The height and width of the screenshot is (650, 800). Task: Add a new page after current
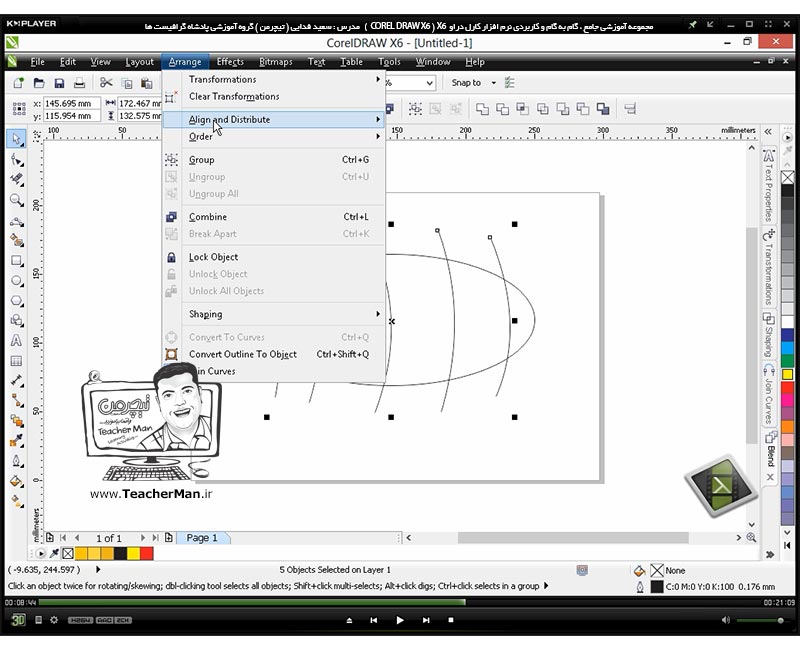click(x=168, y=538)
